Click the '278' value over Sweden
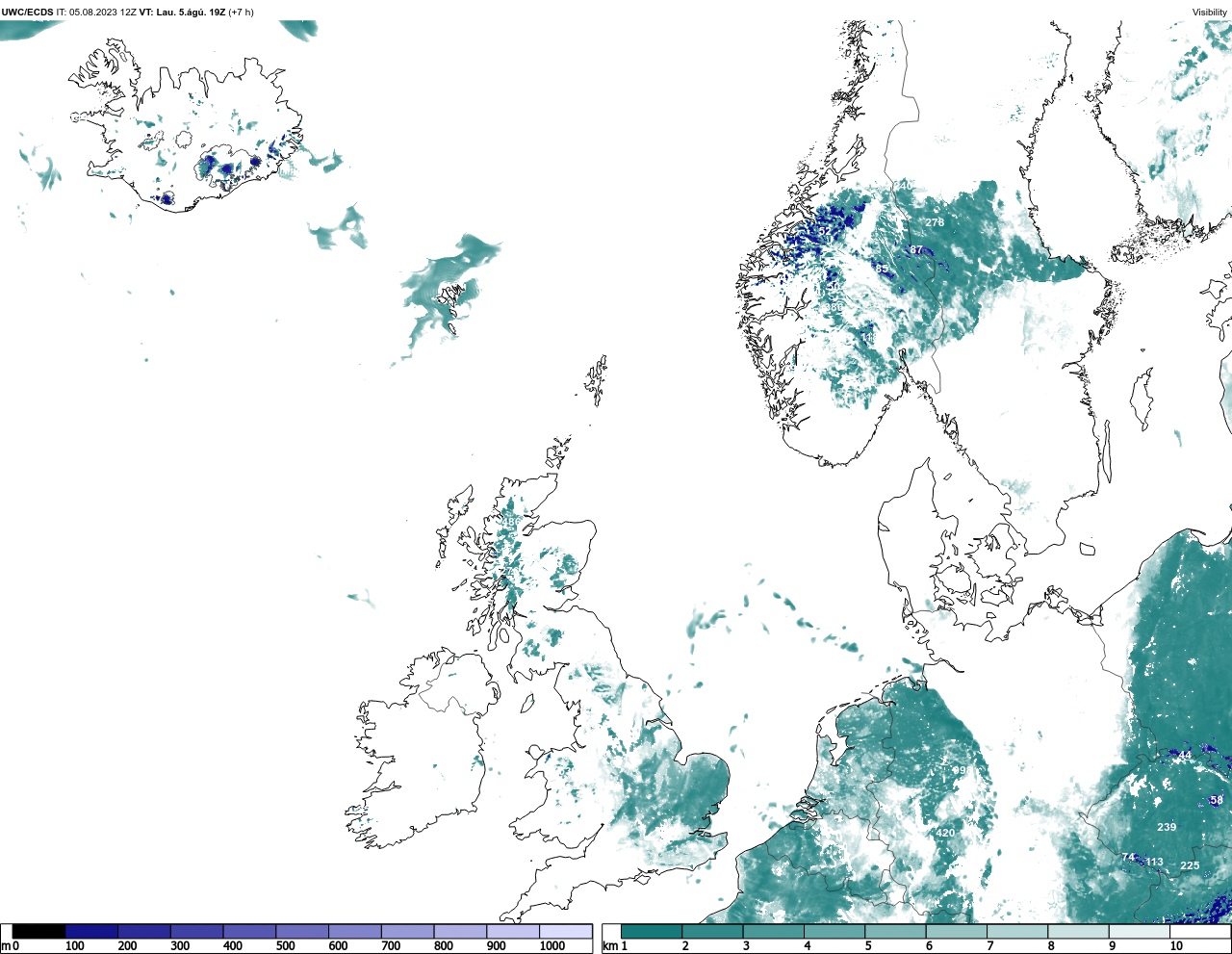Viewport: 1232px width, 954px height. (x=935, y=222)
